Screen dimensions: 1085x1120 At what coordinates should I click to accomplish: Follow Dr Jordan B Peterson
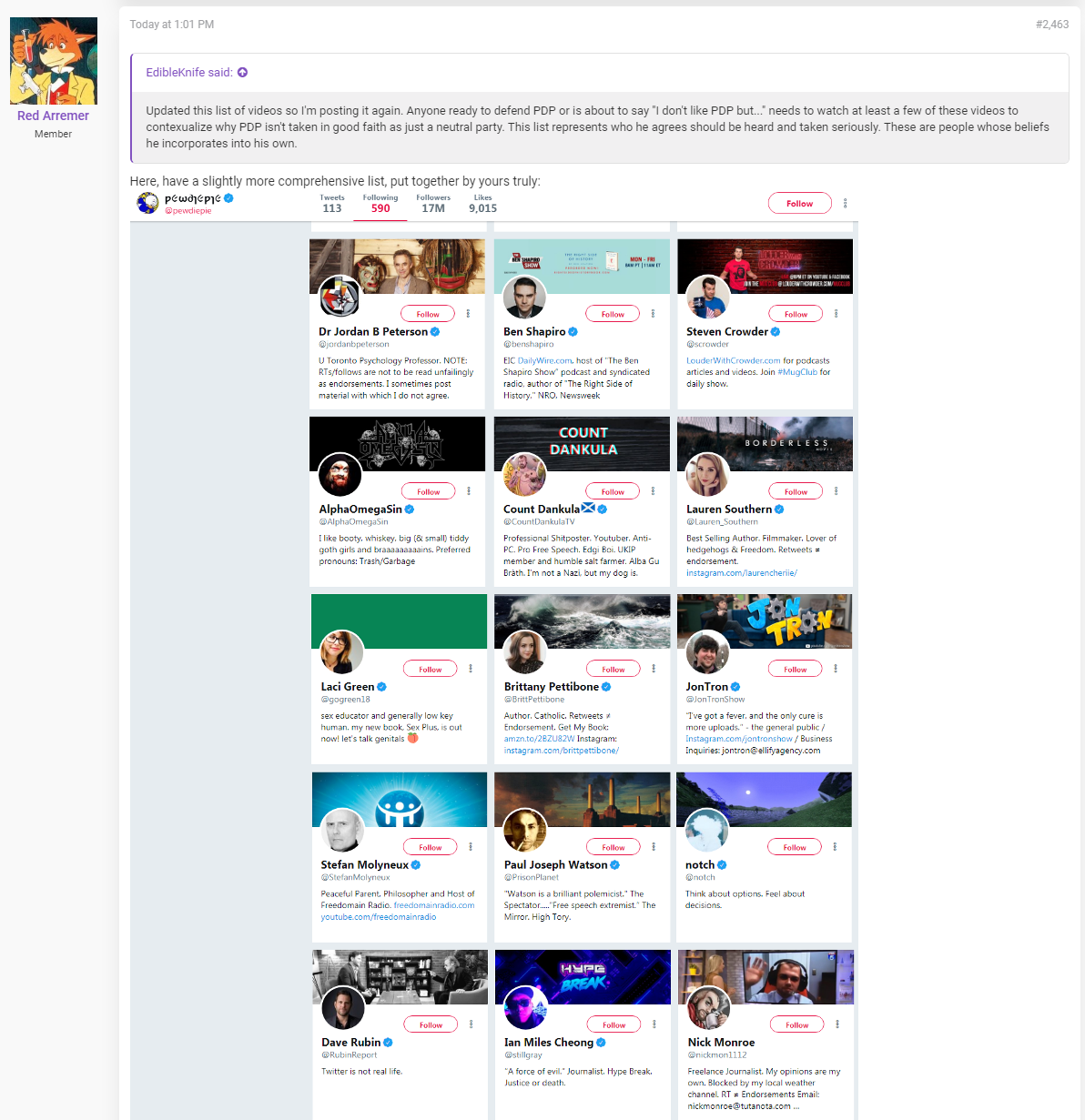428,314
